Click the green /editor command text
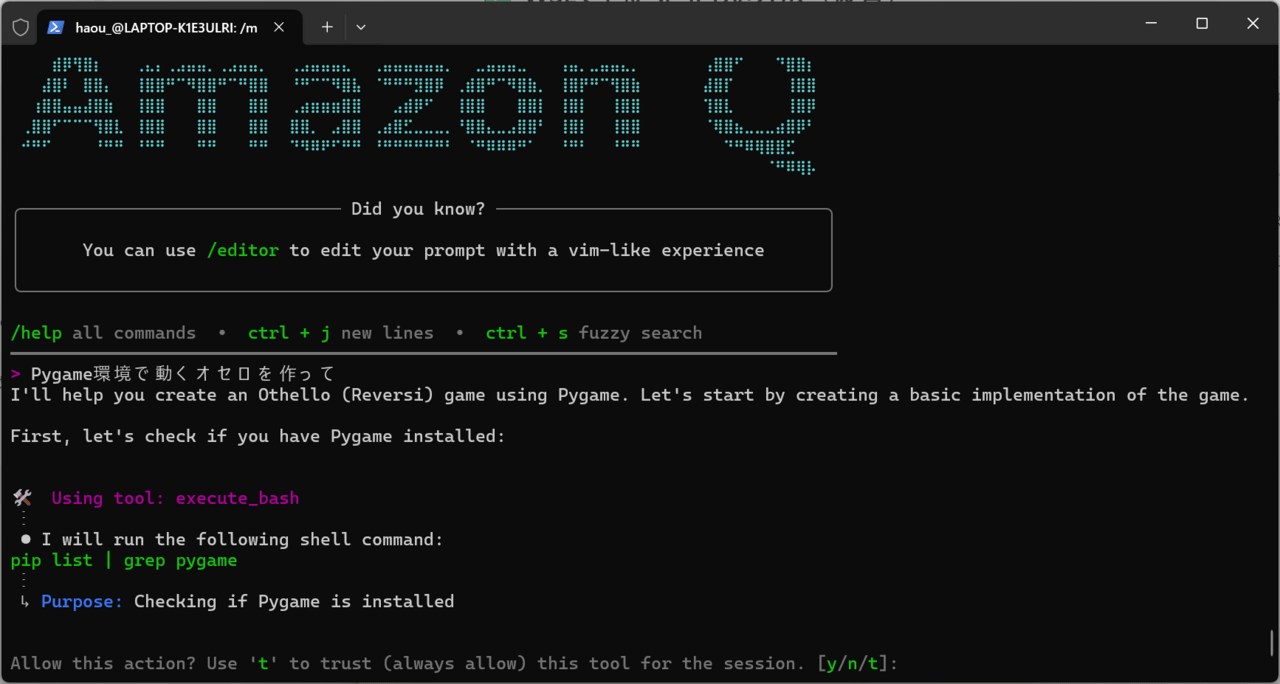The width and height of the screenshot is (1280, 684). click(x=242, y=250)
